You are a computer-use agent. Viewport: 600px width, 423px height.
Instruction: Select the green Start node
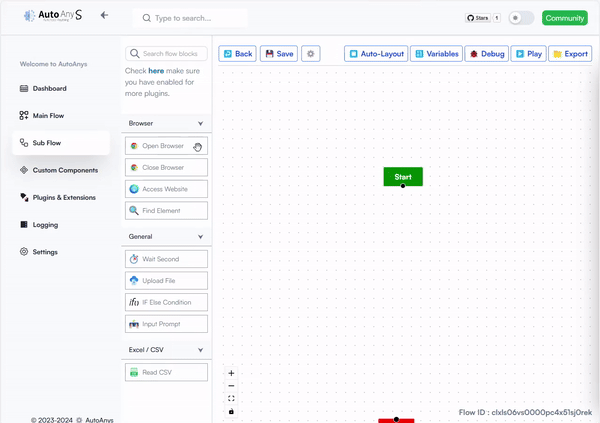[403, 176]
